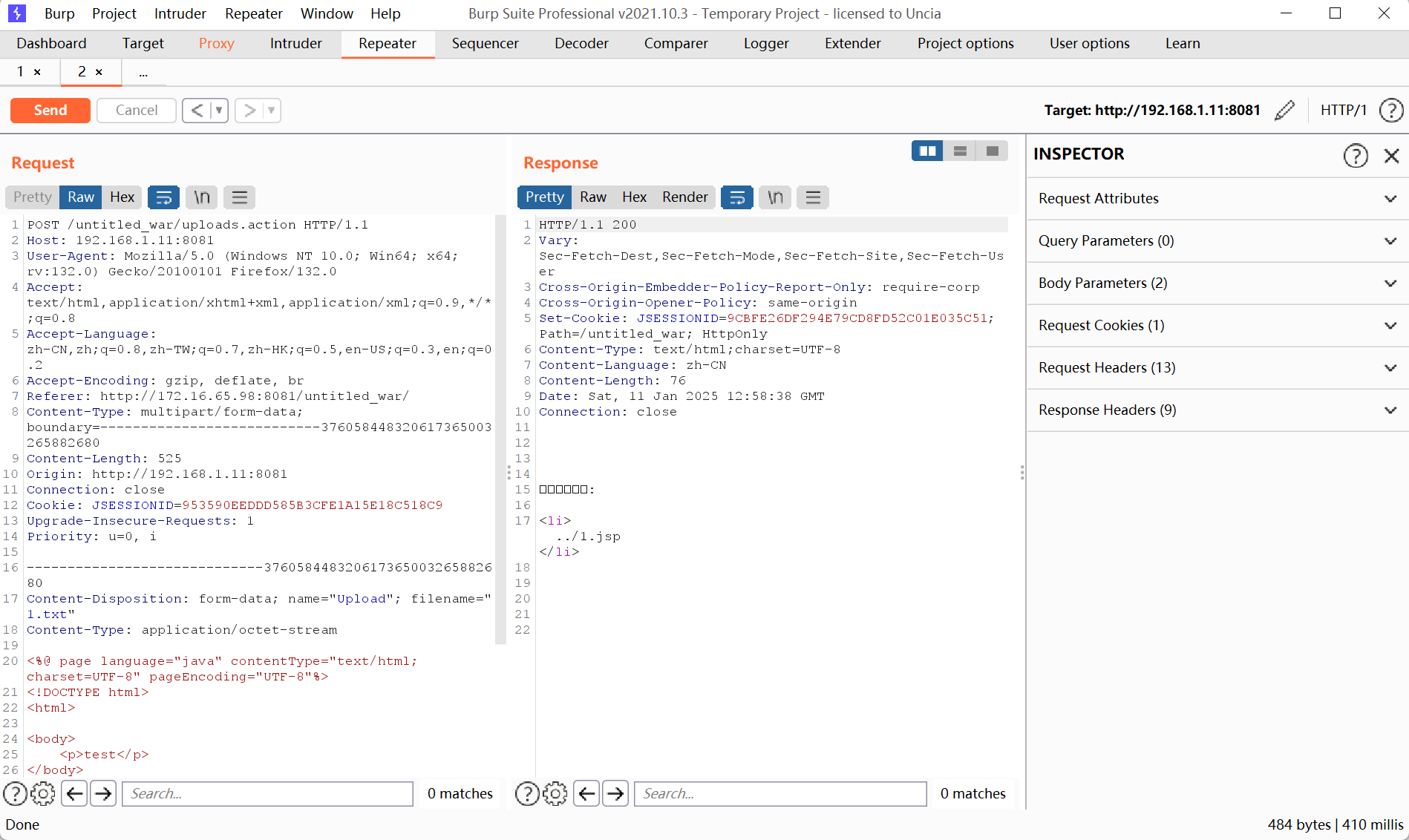This screenshot has width=1409, height=840.
Task: Toggle show non-printable characters in Response
Action: click(775, 197)
